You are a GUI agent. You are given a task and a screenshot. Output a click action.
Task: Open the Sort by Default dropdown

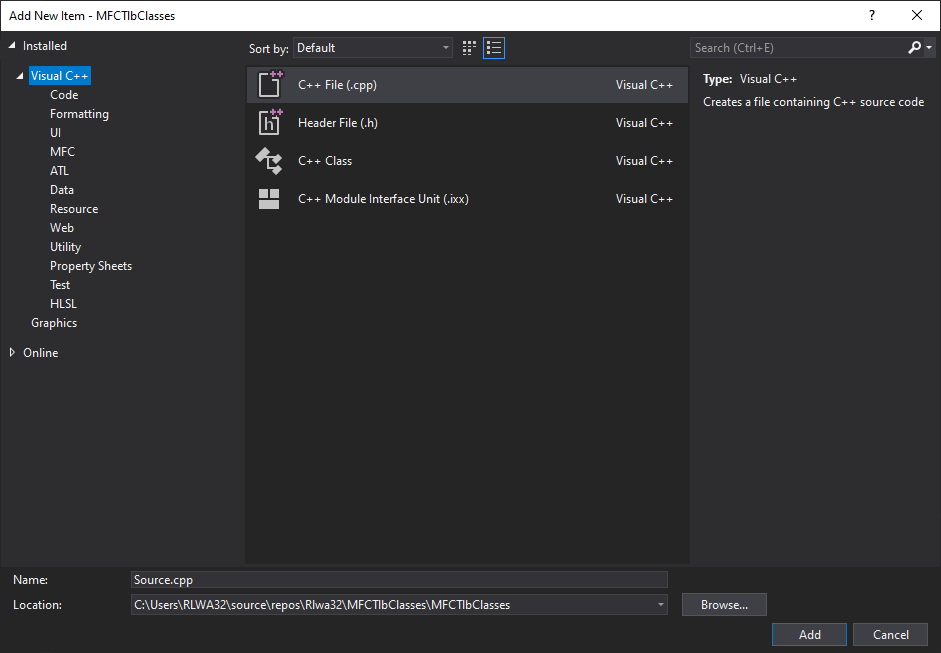(373, 48)
